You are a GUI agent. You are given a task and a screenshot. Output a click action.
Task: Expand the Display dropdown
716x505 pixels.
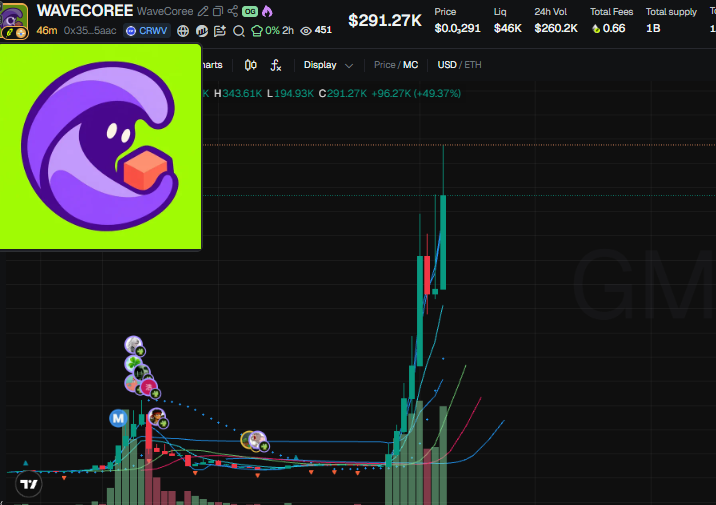click(328, 65)
